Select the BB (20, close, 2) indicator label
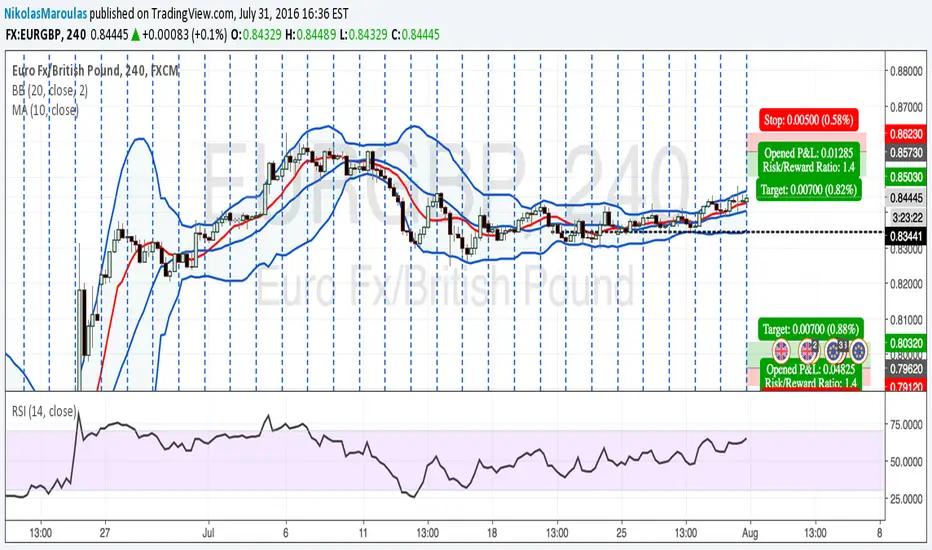 (x=50, y=90)
